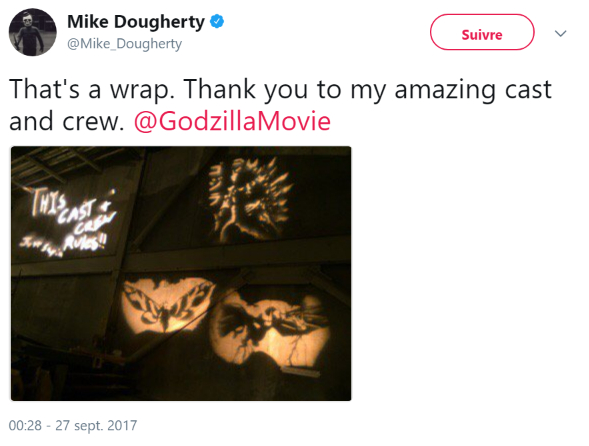
Task: Click the year 2017 in the date
Action: point(122,426)
